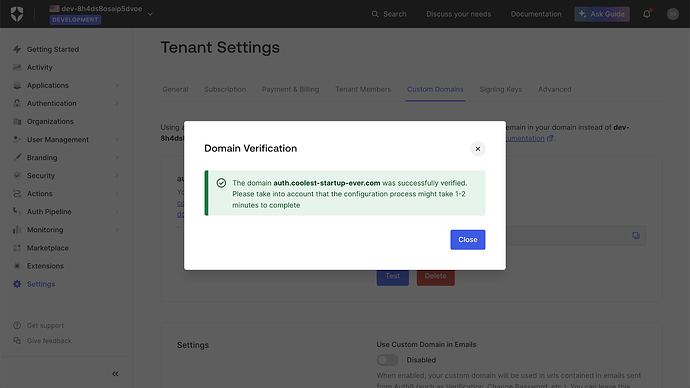Expand the Actions submenu chevron

tap(117, 194)
